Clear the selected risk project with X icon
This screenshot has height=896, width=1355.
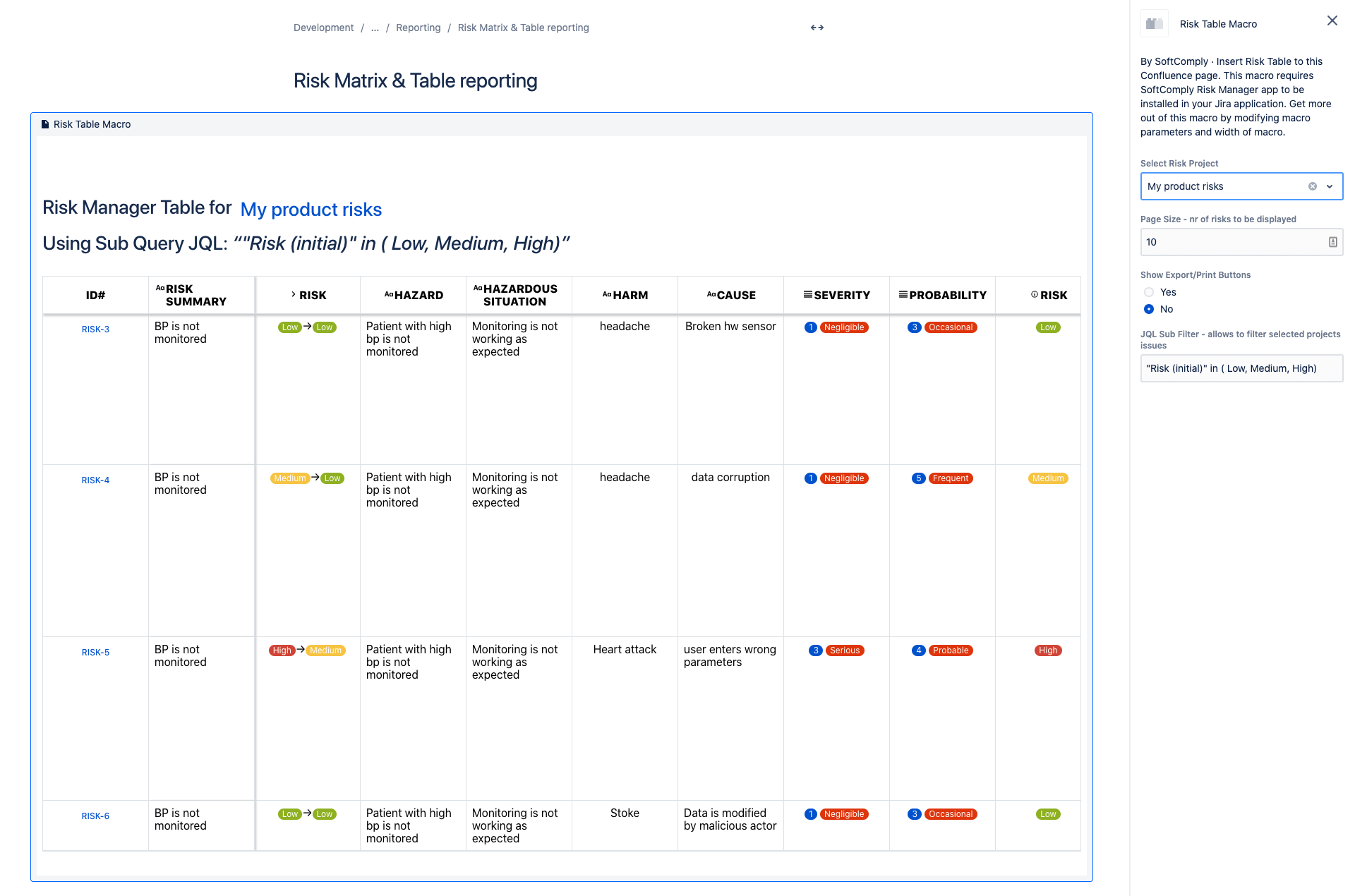(1313, 186)
